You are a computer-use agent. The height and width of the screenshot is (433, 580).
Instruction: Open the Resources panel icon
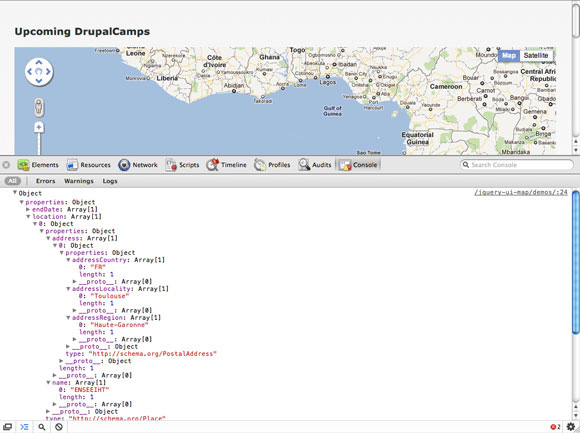(x=72, y=165)
